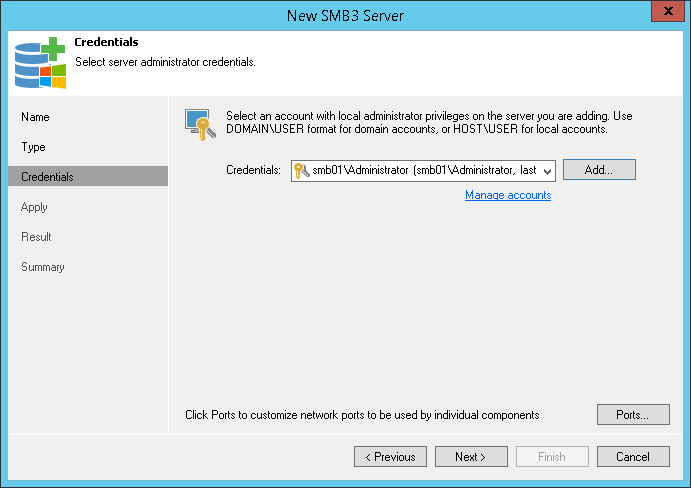Switch to the Type wizard step

[34, 147]
